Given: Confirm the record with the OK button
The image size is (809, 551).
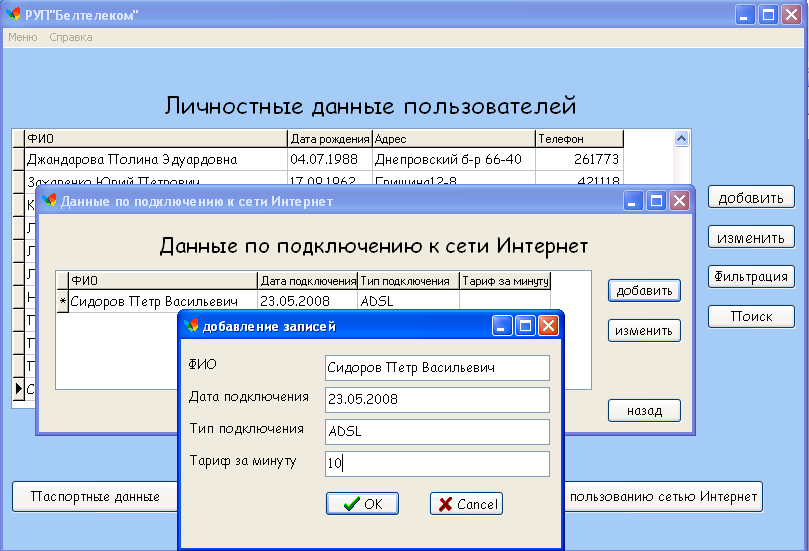Looking at the screenshot, I should tap(362, 504).
